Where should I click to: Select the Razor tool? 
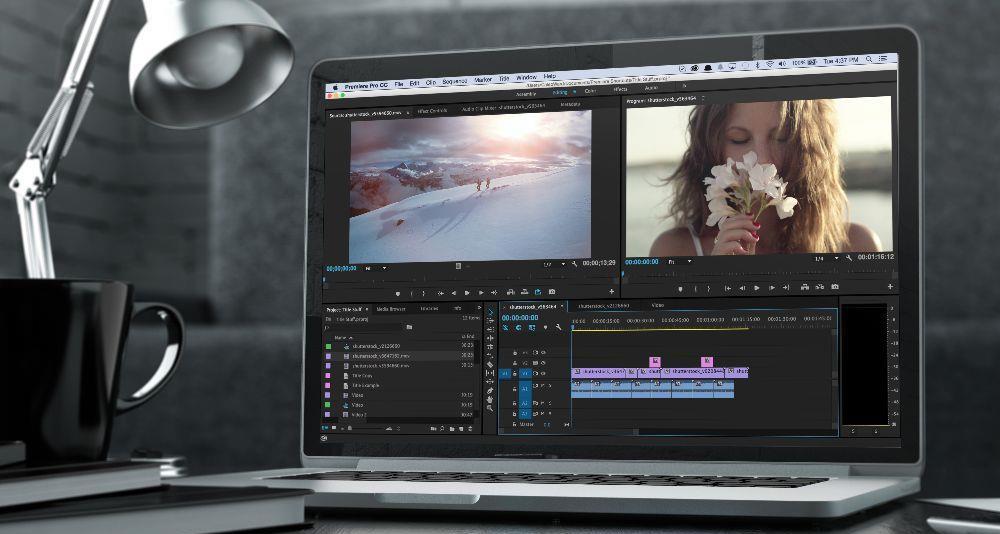coord(490,364)
